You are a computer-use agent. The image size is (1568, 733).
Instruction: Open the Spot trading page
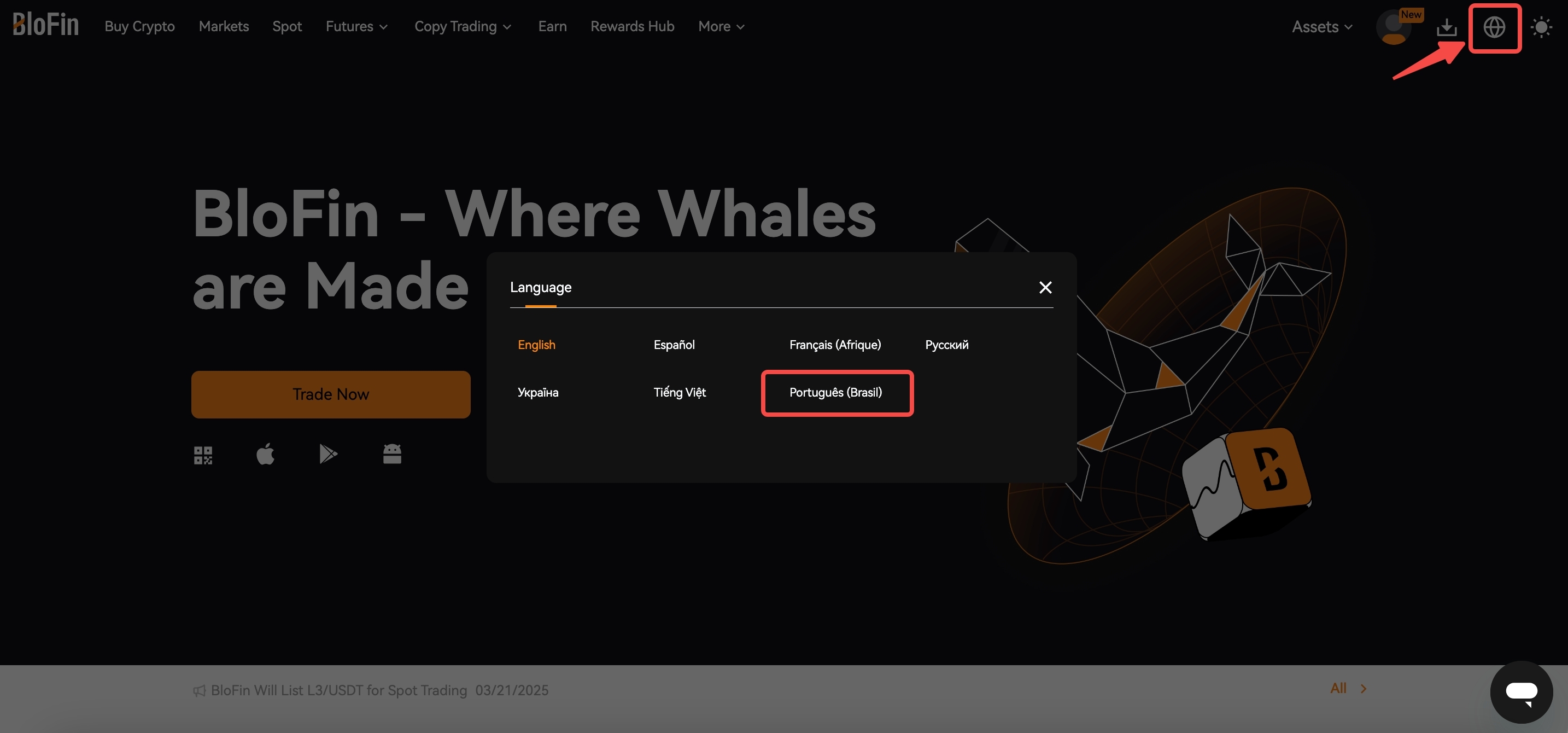point(286,26)
